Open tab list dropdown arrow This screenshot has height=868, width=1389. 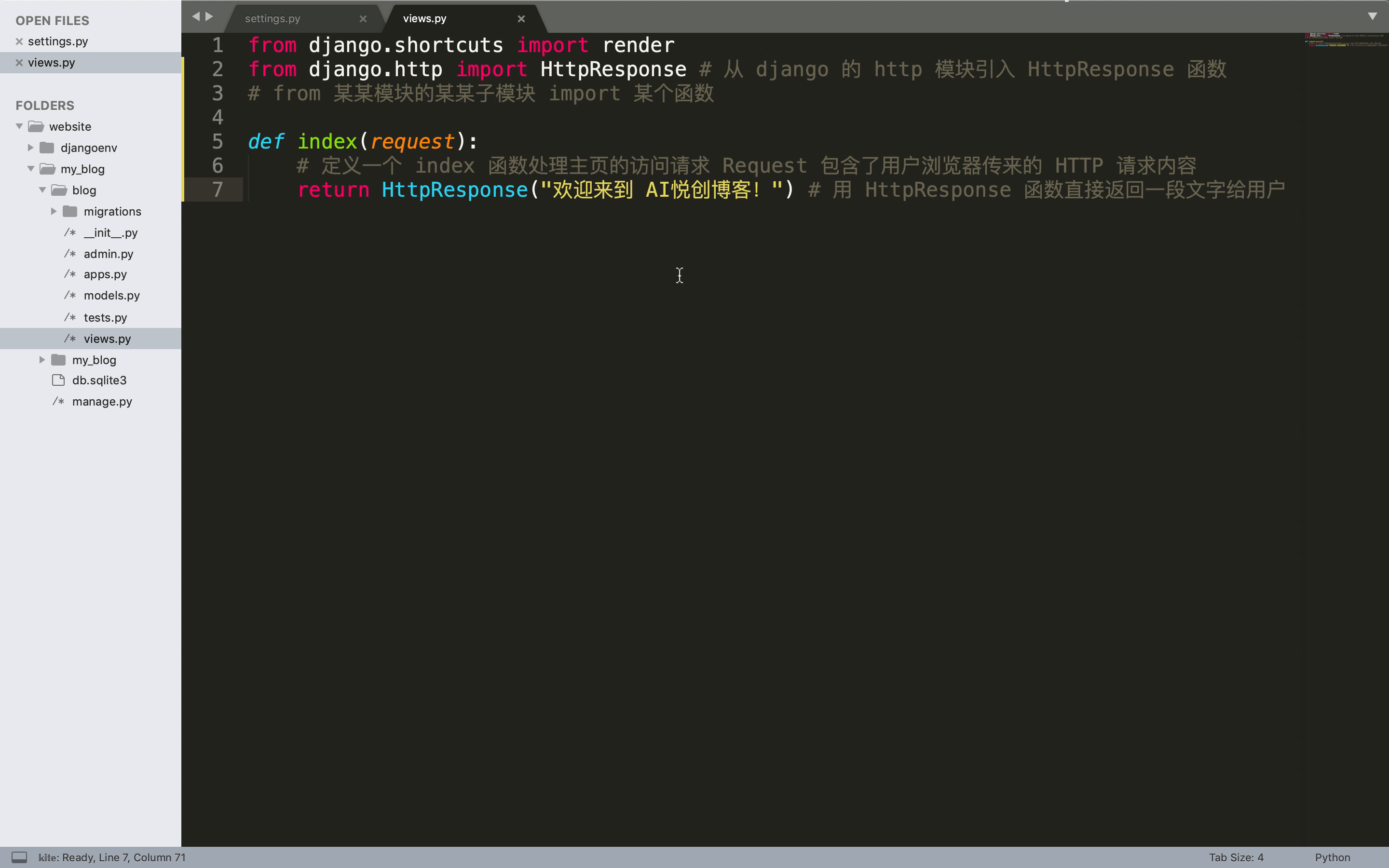[x=1372, y=17]
